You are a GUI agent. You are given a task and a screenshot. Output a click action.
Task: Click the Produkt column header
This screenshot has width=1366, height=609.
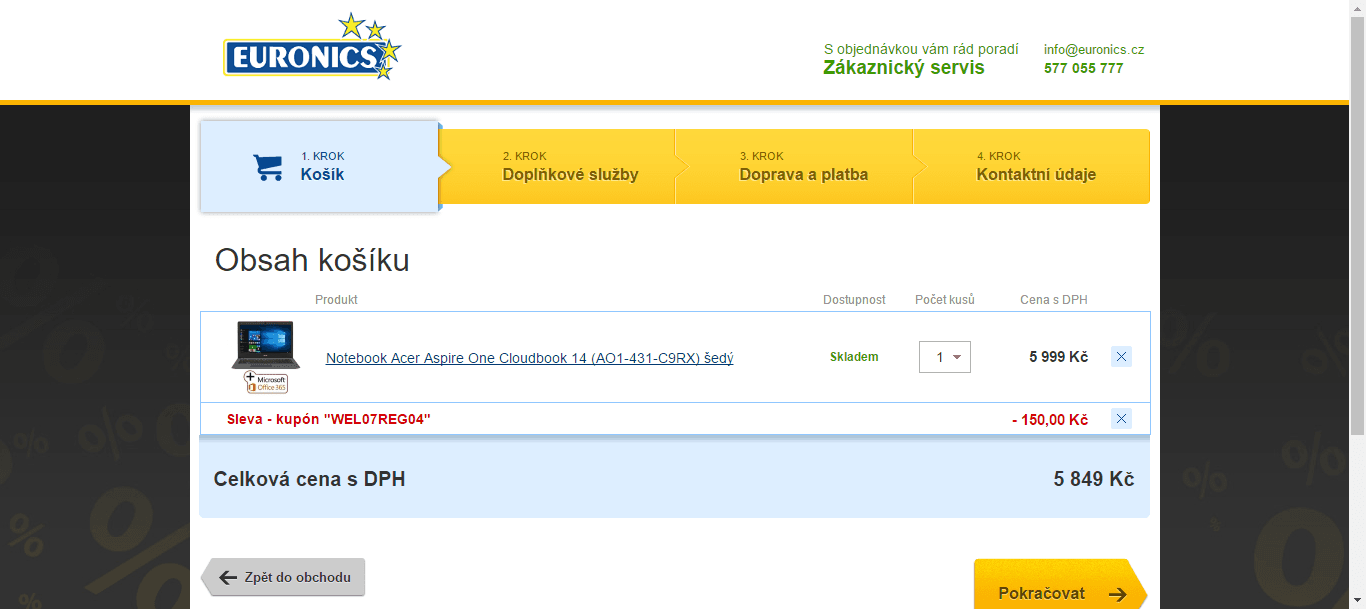tap(336, 300)
